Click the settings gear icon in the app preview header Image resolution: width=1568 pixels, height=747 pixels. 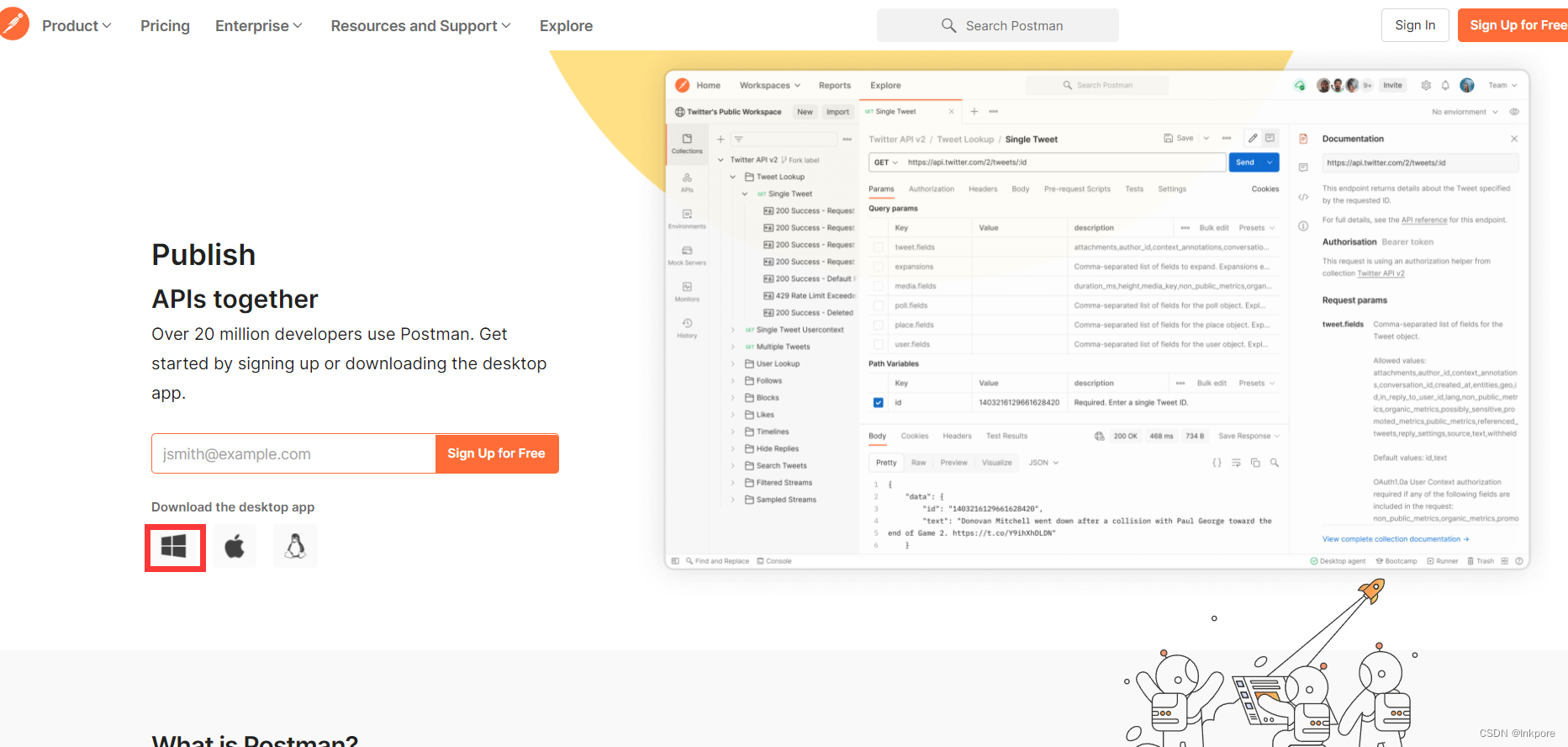click(1426, 85)
